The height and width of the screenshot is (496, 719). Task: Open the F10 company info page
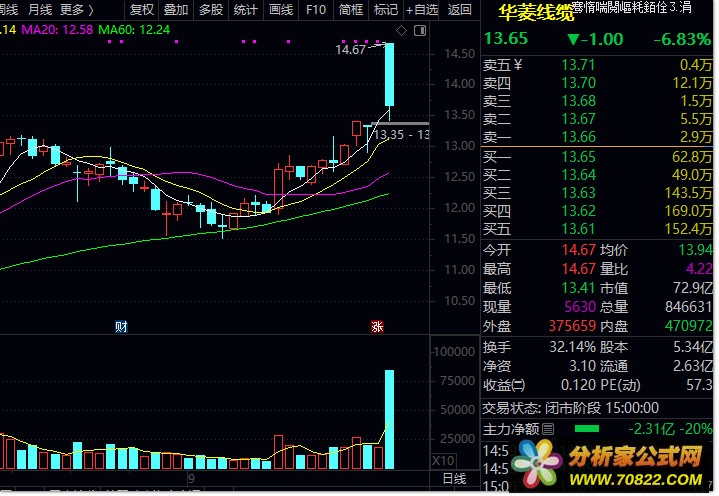[315, 9]
